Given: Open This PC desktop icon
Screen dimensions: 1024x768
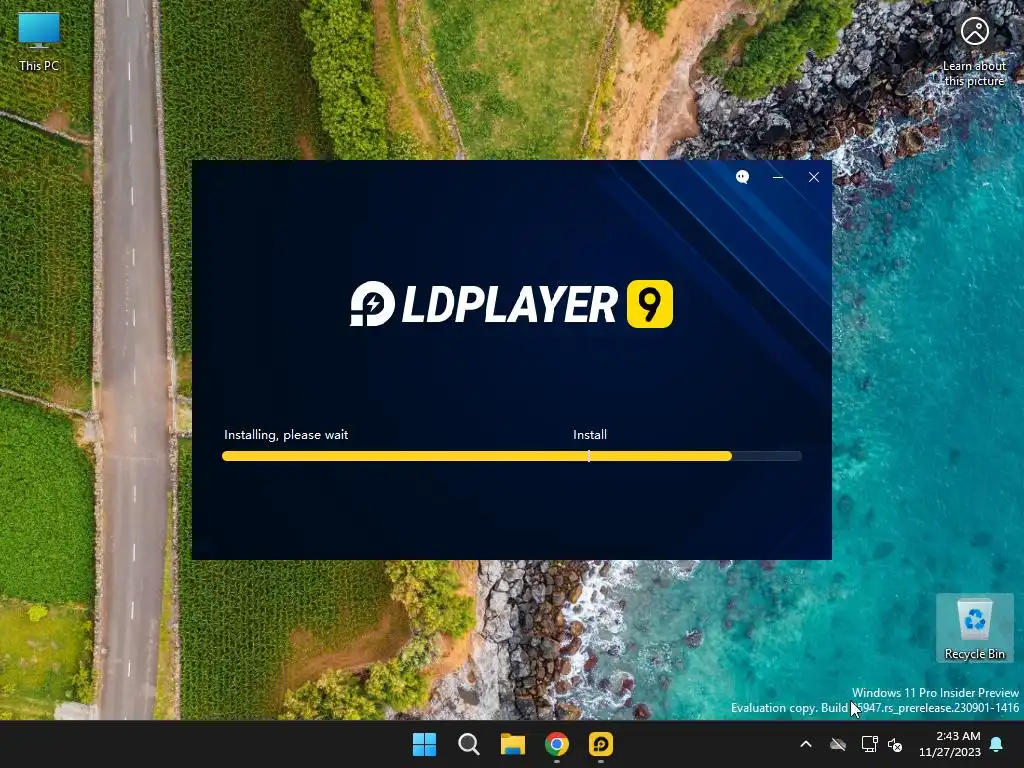Looking at the screenshot, I should point(39,42).
